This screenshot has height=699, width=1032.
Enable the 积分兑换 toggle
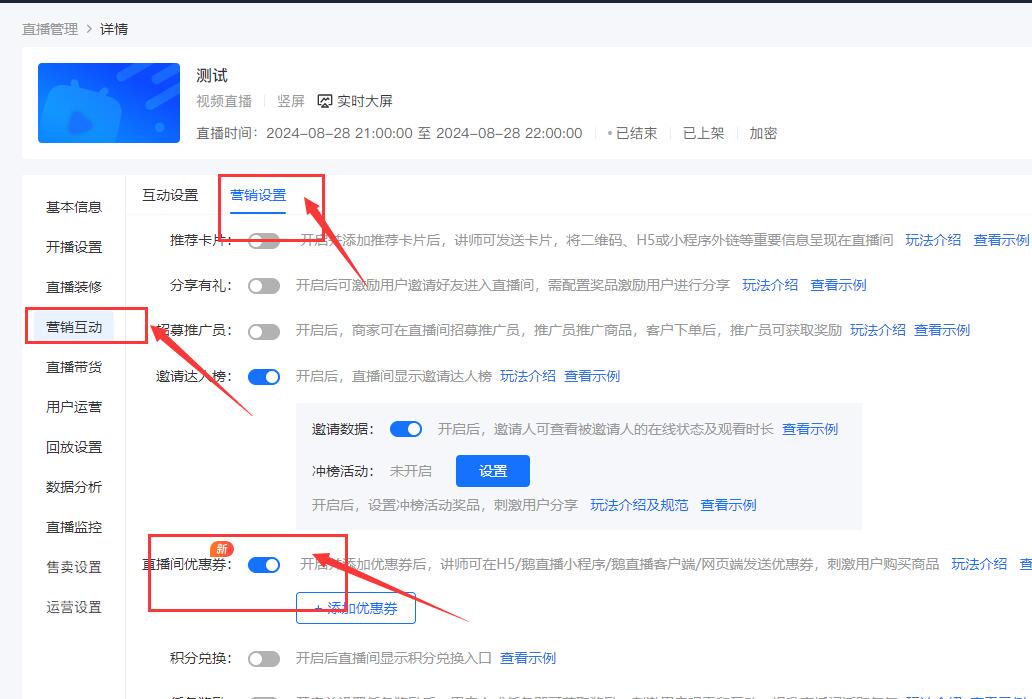pyautogui.click(x=264, y=658)
